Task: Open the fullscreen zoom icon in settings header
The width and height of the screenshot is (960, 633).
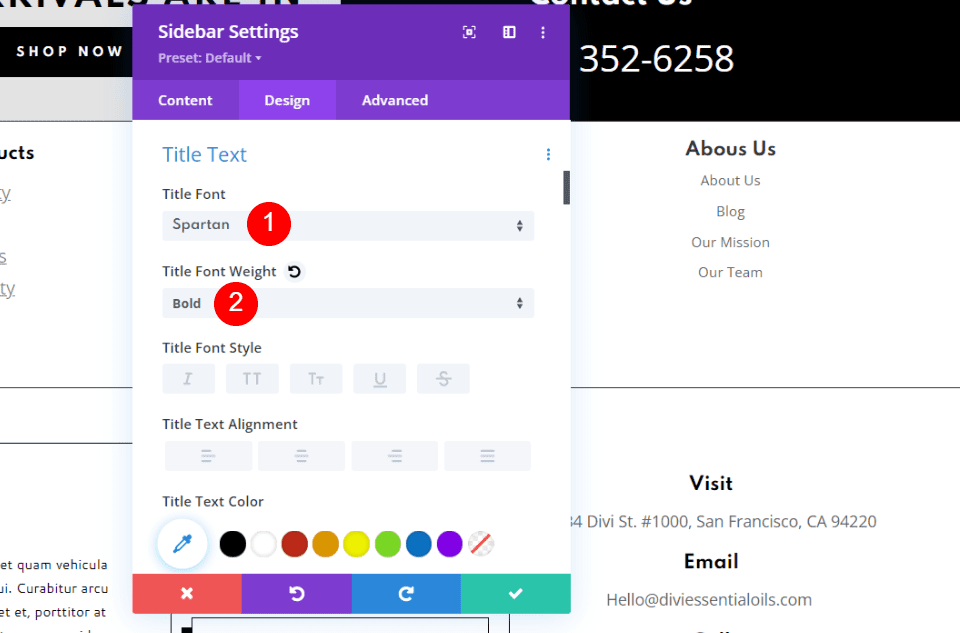Action: pyautogui.click(x=469, y=32)
